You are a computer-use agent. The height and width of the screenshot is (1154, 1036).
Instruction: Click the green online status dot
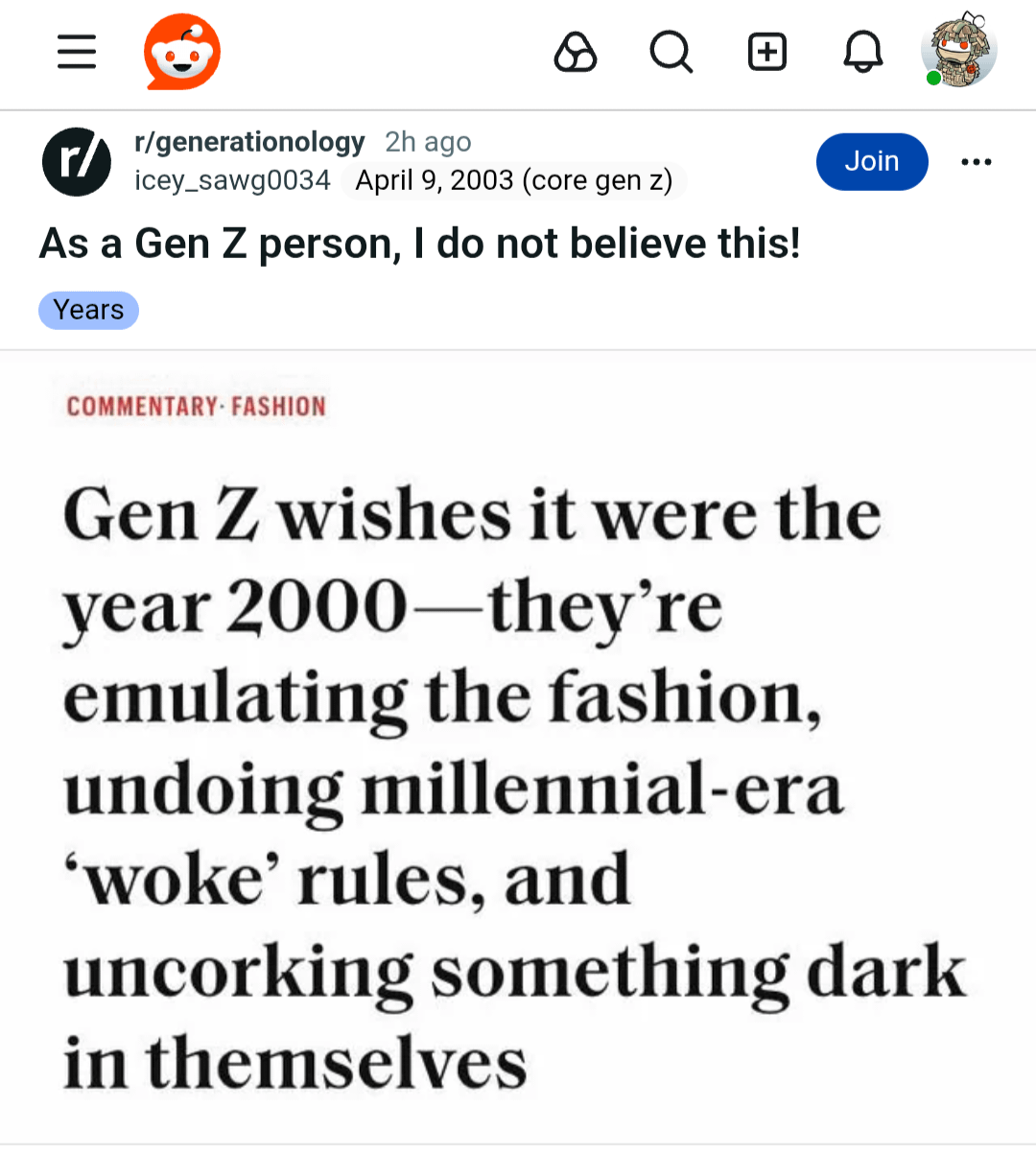click(x=933, y=79)
